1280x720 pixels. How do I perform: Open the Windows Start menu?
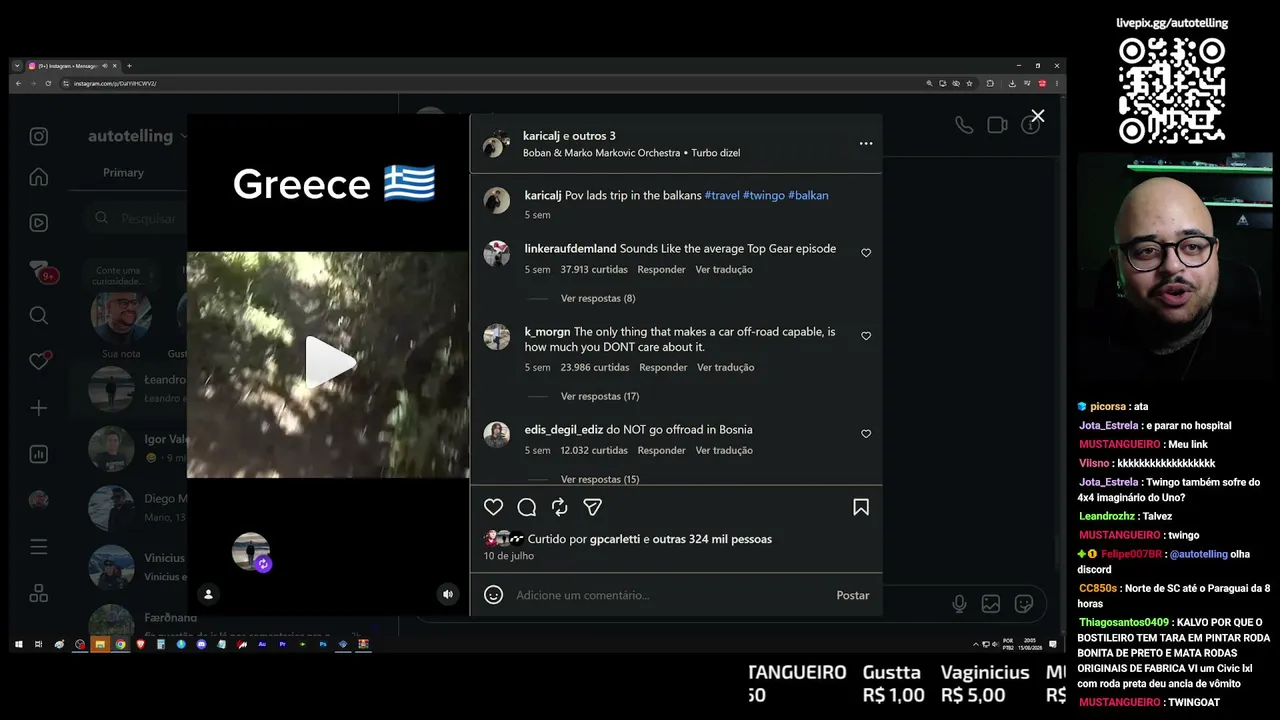click(18, 644)
